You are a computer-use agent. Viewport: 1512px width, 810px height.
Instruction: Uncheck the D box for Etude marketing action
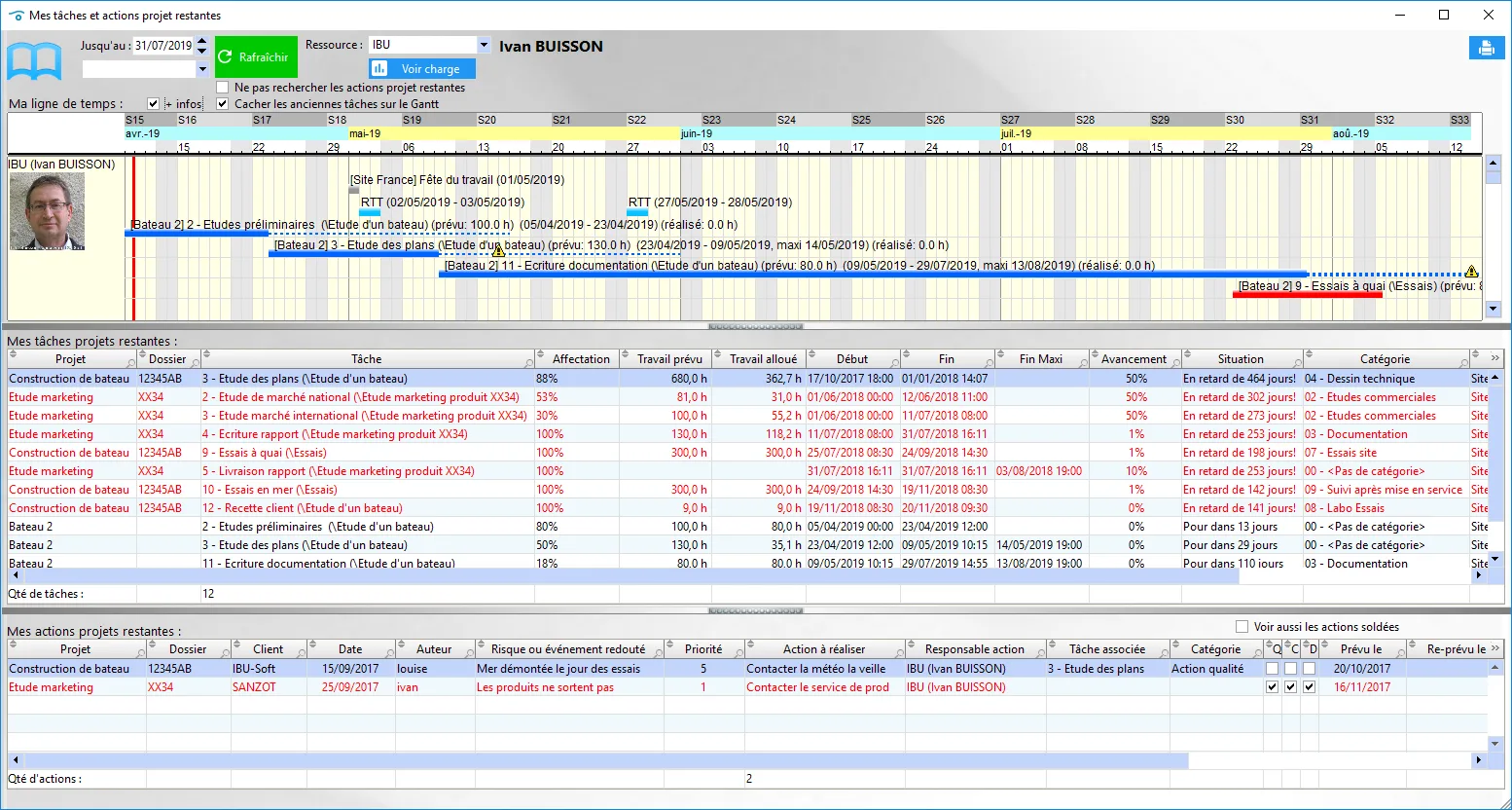tap(1310, 687)
